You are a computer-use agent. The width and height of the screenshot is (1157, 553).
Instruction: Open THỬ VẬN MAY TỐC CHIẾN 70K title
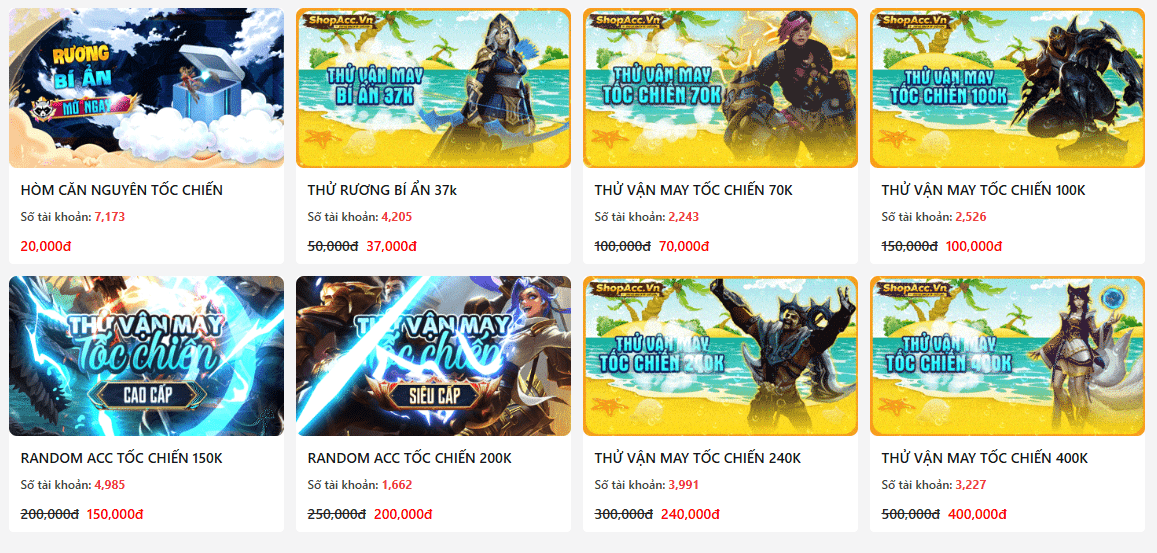(694, 190)
